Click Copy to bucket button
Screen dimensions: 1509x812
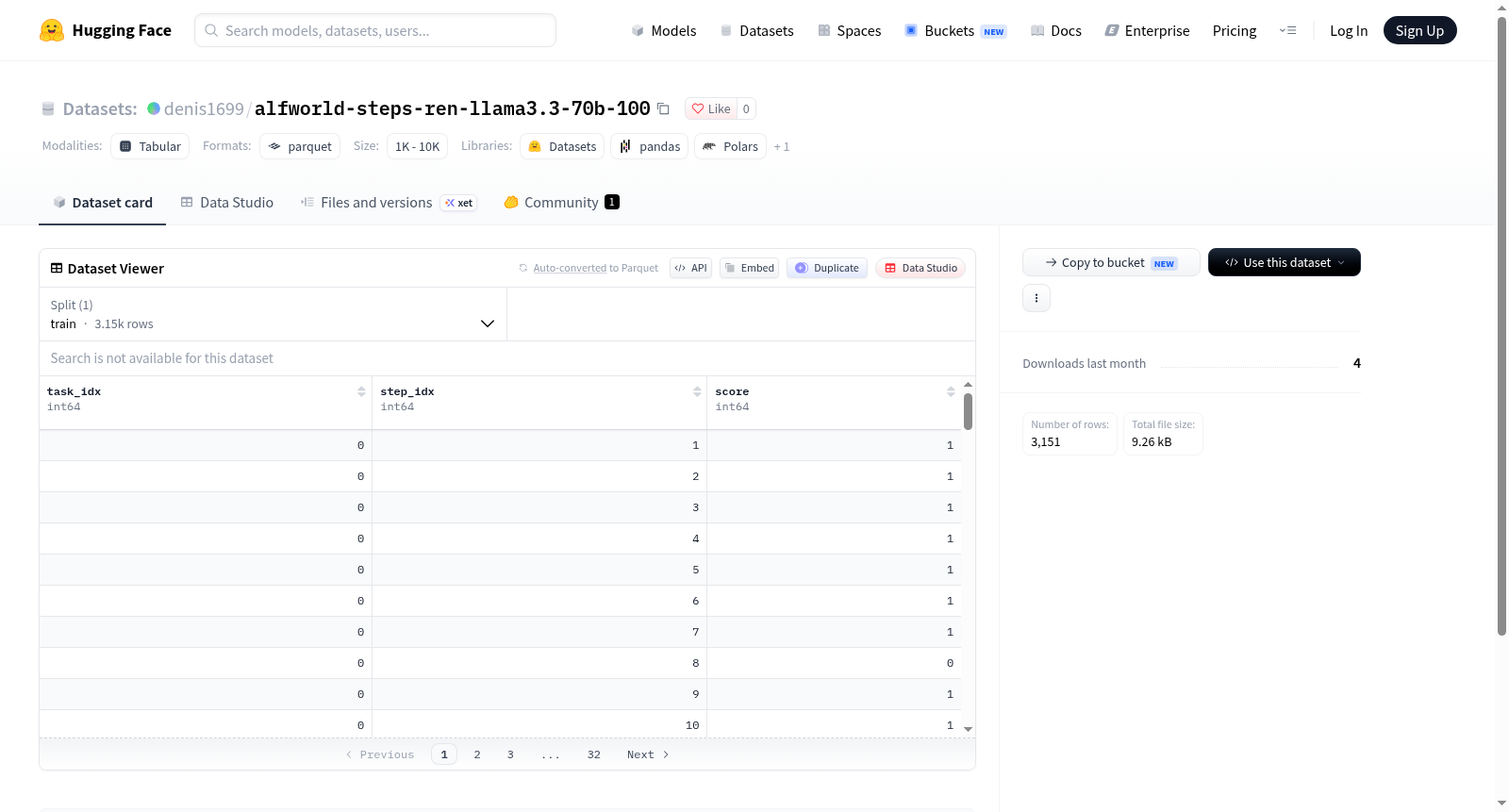pyautogui.click(x=1111, y=262)
